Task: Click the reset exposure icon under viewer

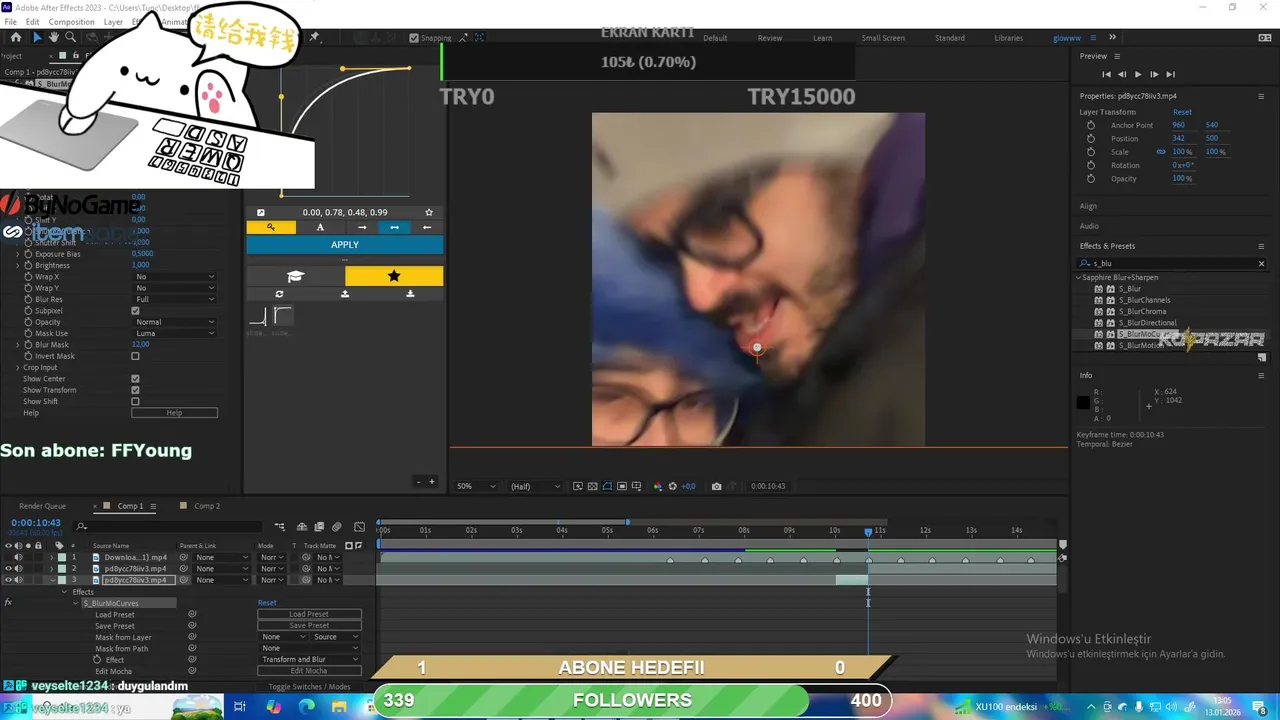Action: click(x=672, y=486)
